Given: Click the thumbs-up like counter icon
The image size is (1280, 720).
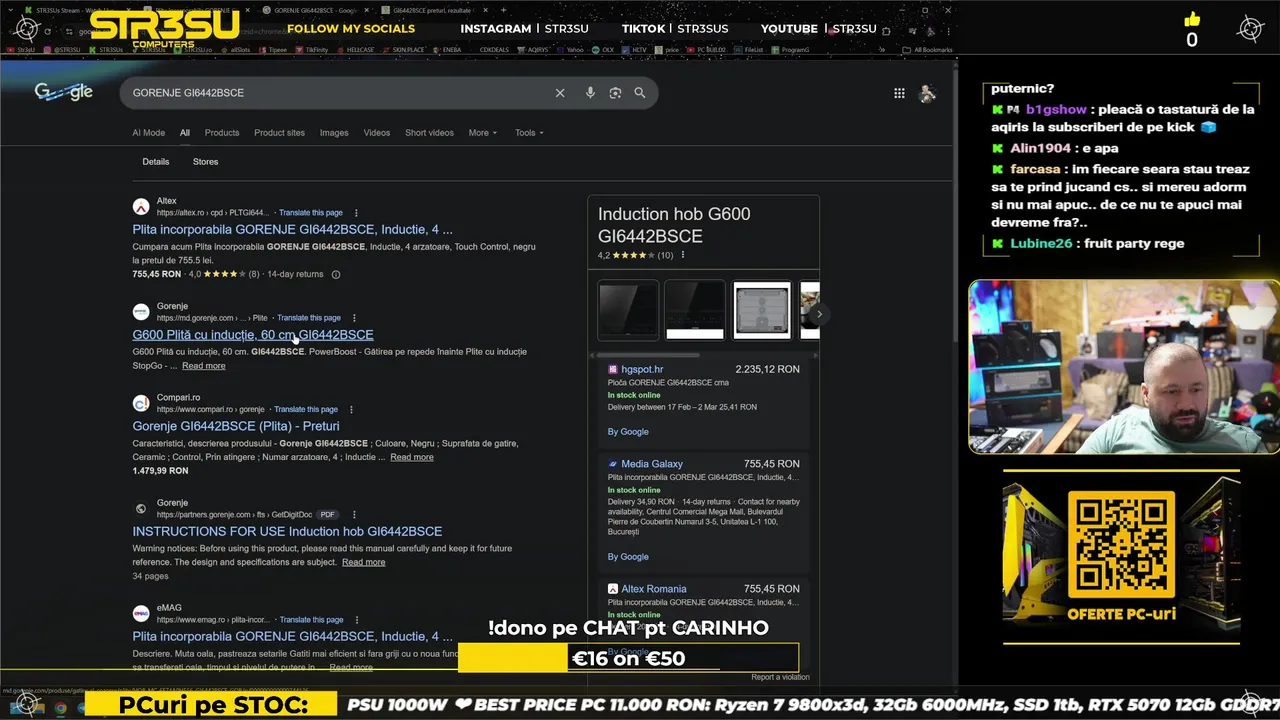Looking at the screenshot, I should pos(1191,19).
